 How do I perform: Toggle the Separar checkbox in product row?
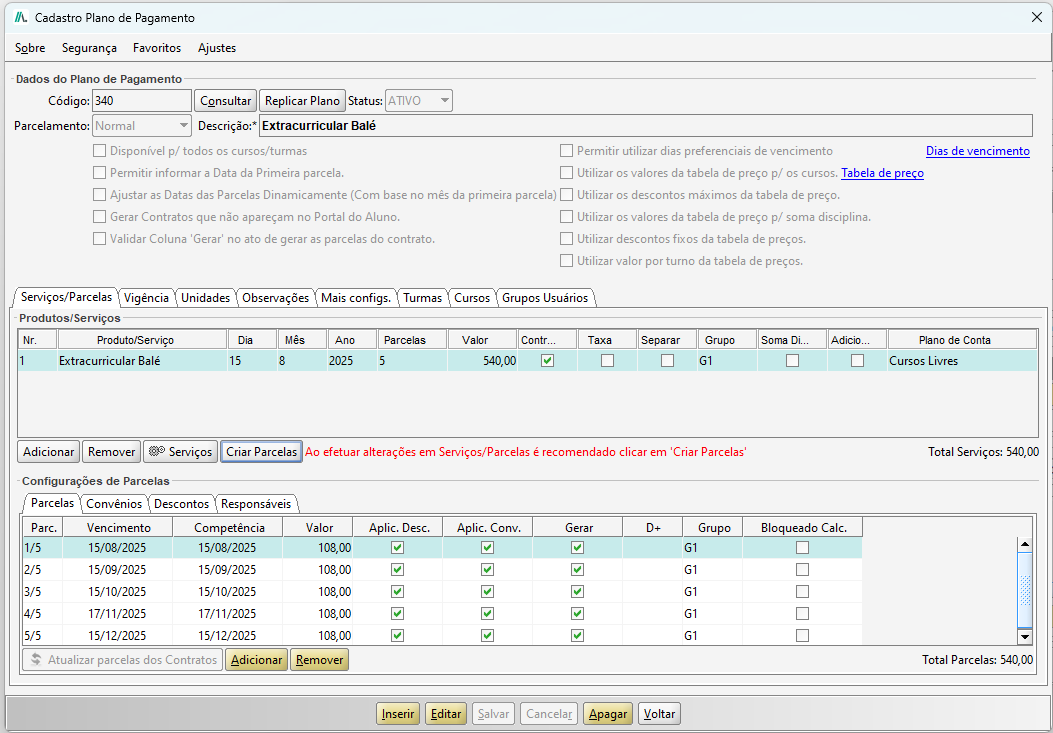(x=667, y=361)
